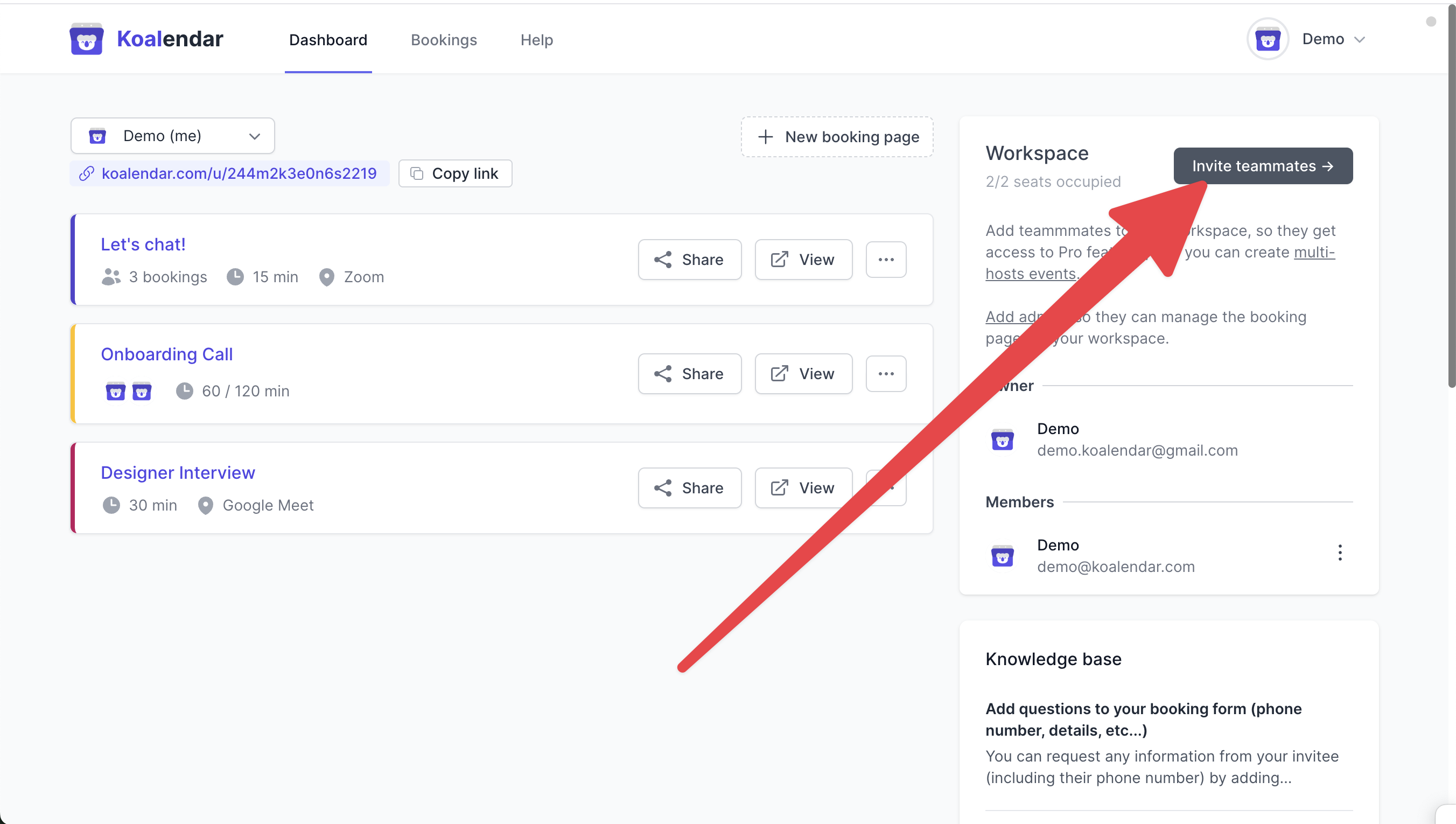Open the Bookings tab
The image size is (1456, 824).
coord(444,40)
